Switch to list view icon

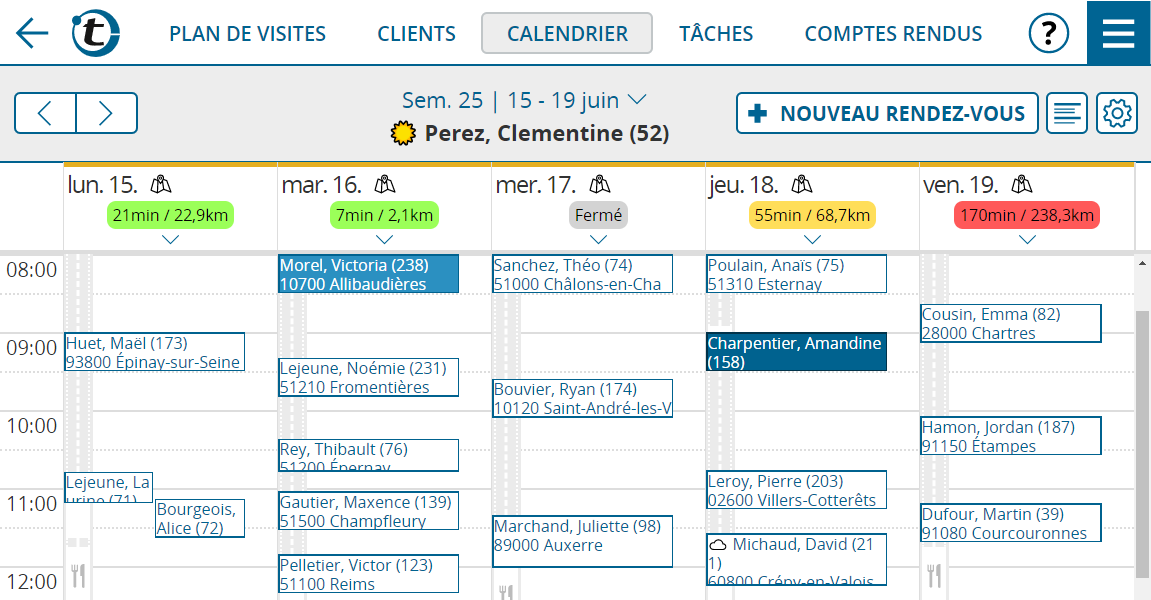(x=1067, y=113)
